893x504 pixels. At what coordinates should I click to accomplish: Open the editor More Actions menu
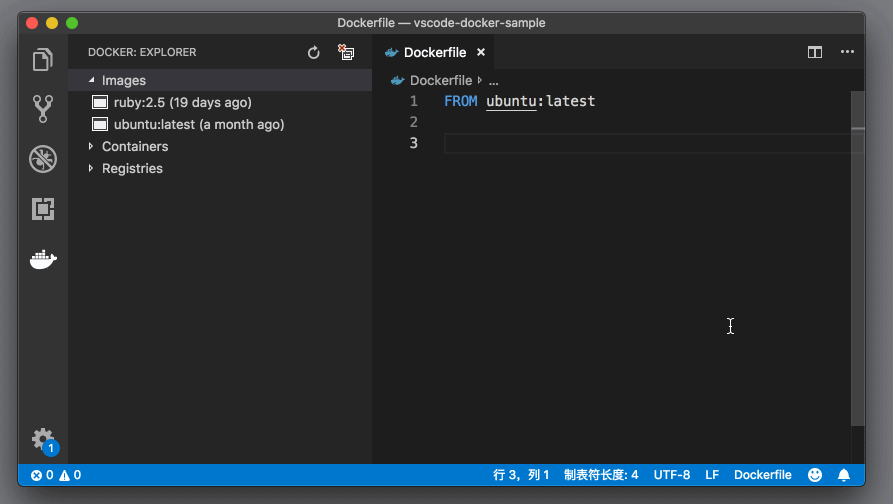coord(847,52)
